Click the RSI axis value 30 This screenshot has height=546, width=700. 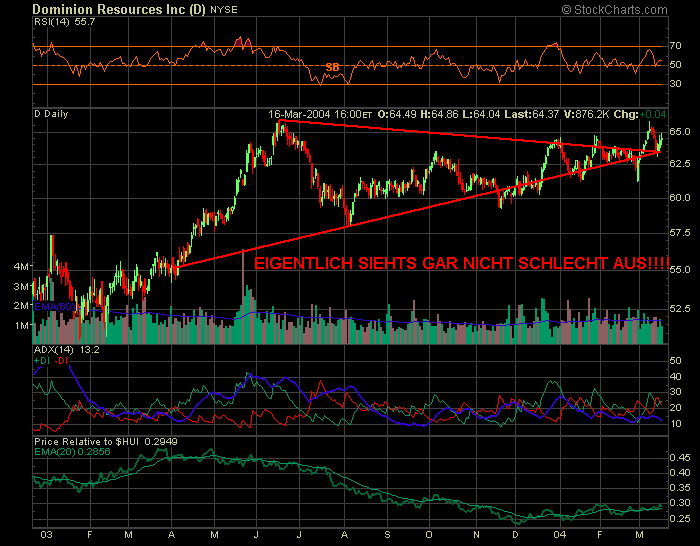[x=675, y=84]
